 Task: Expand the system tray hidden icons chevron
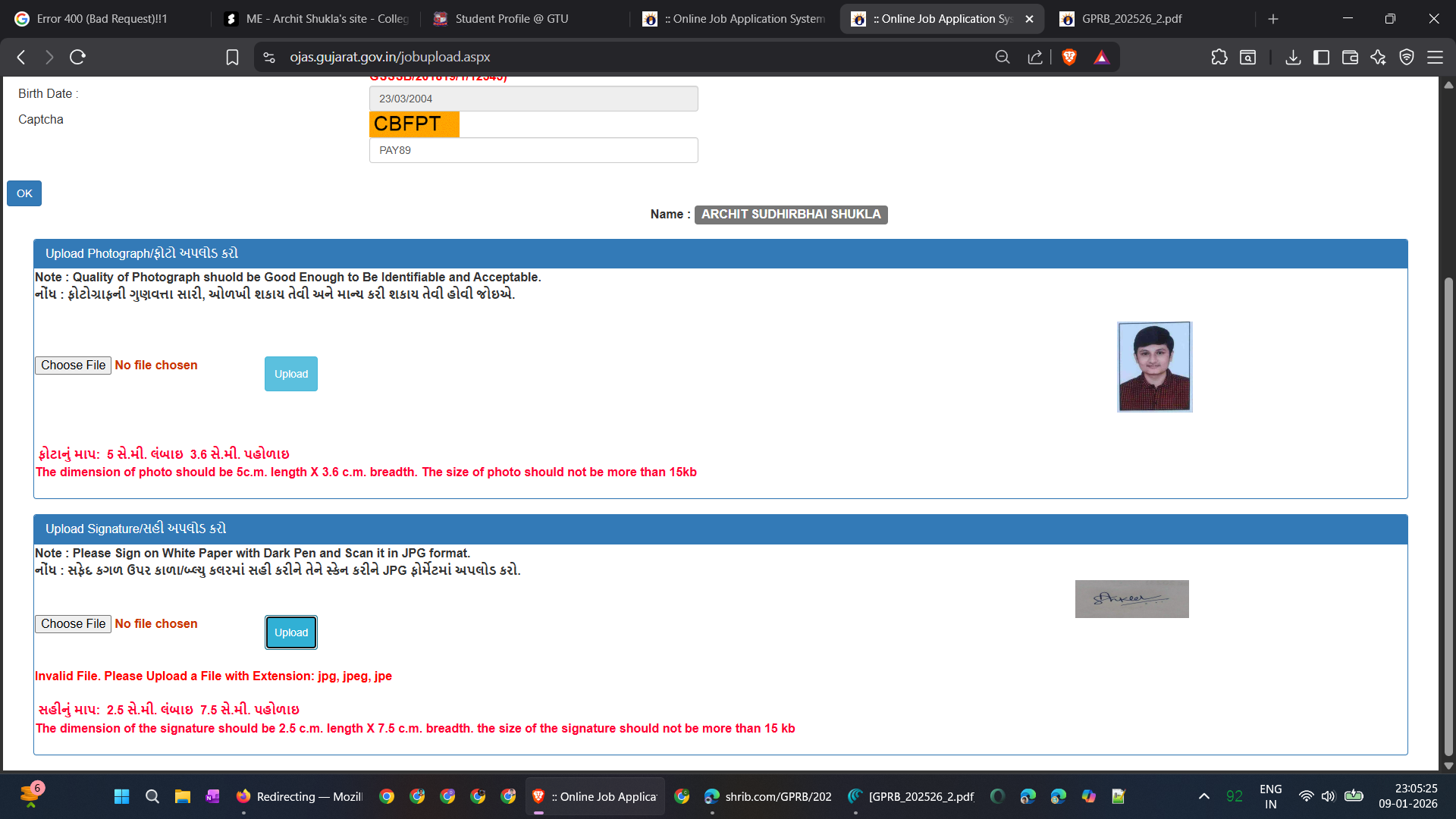[1203, 796]
